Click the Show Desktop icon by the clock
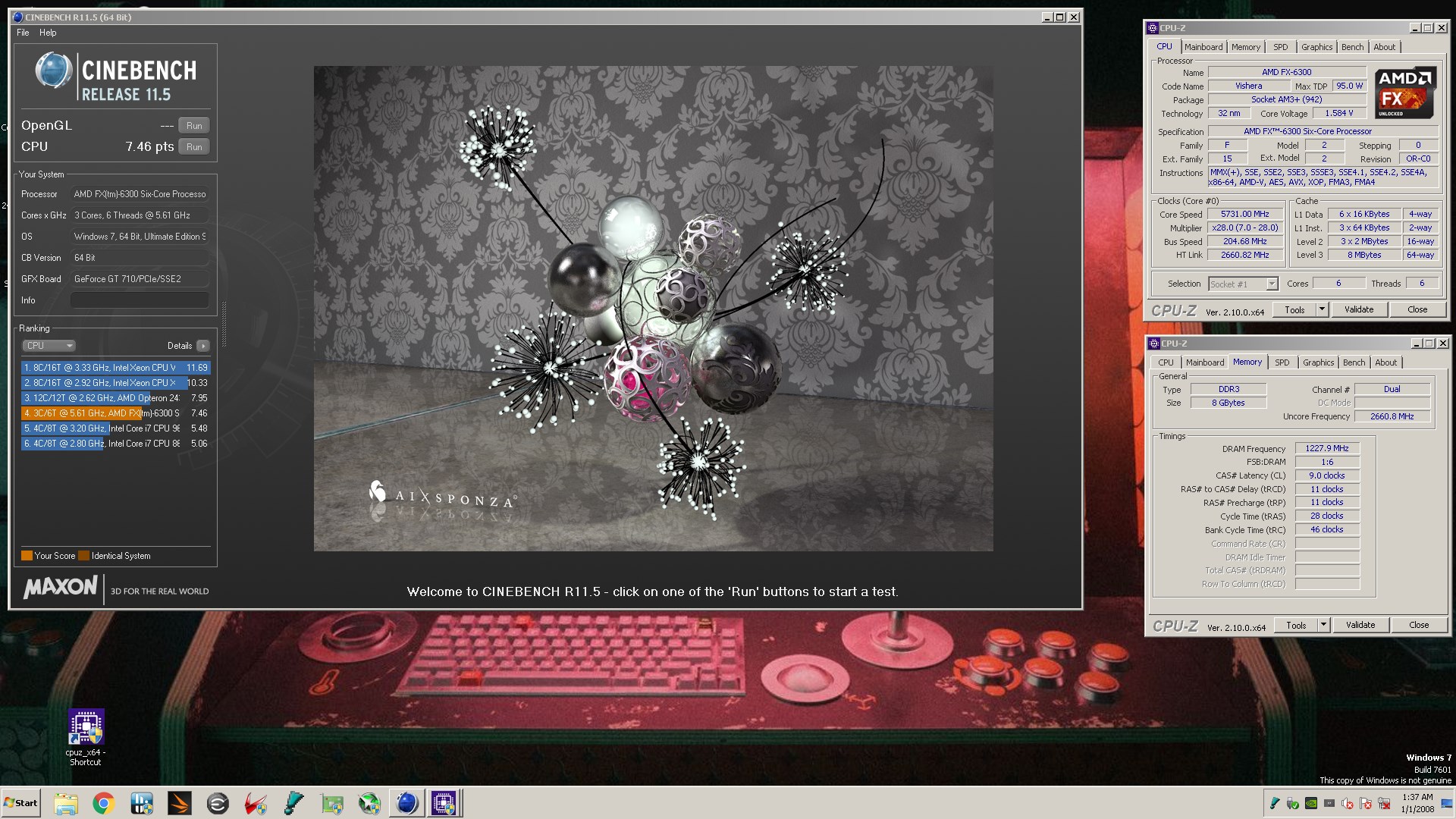 [1447, 804]
